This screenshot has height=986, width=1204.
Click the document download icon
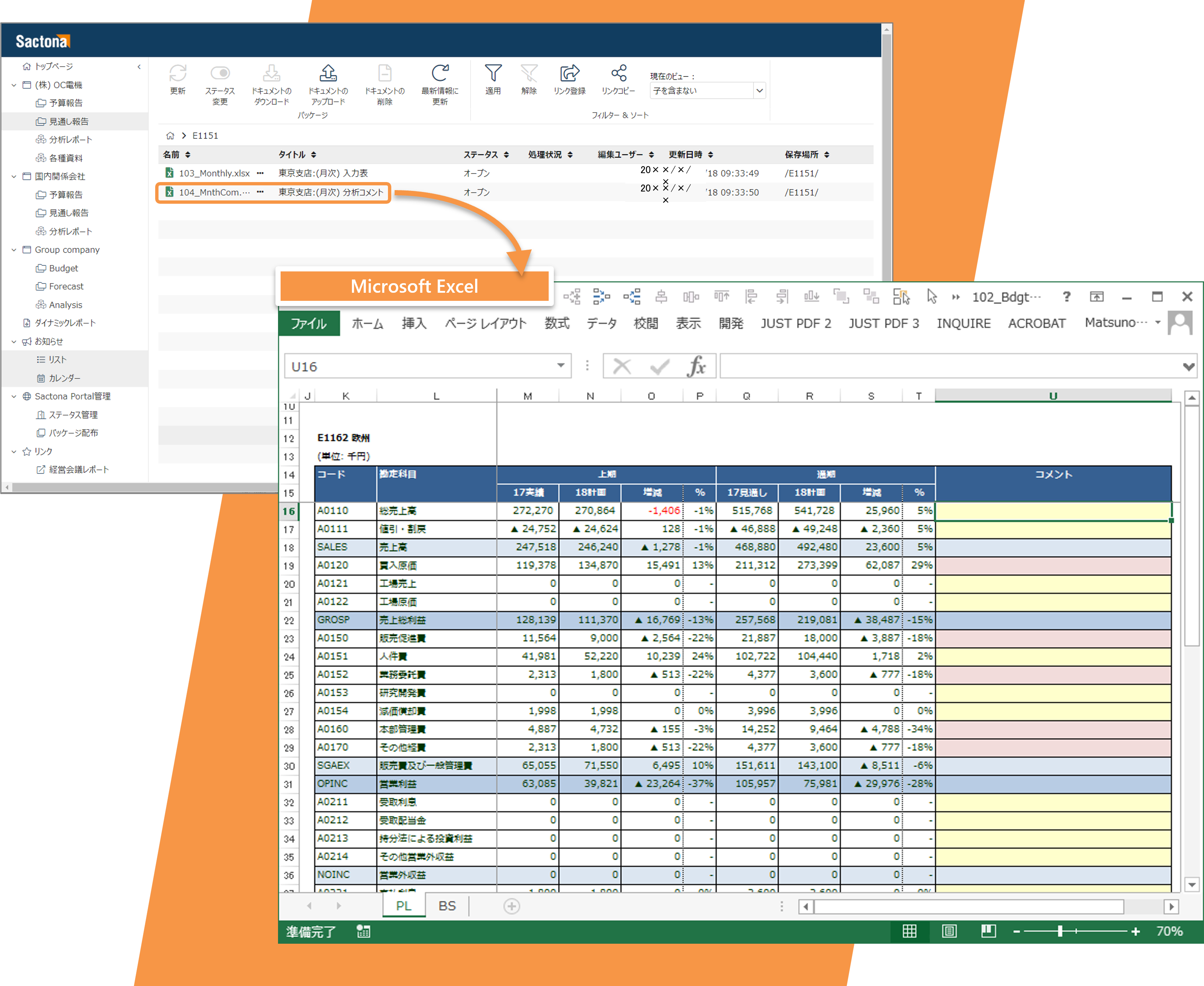(271, 73)
